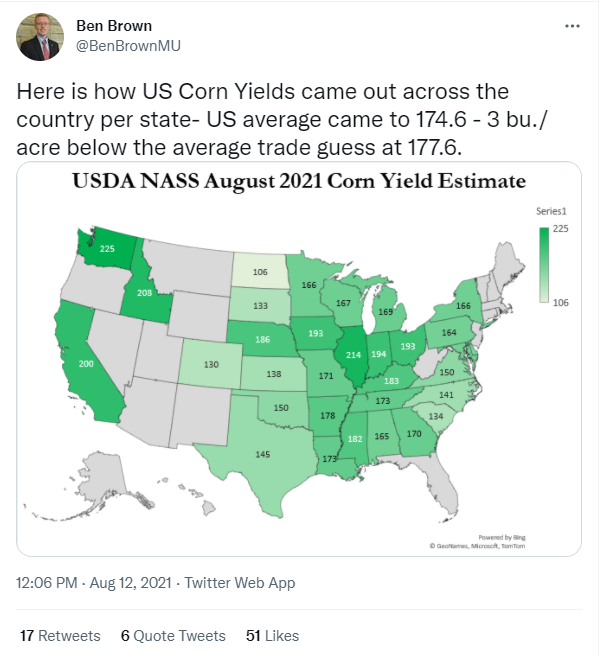
Task: View the 17 Retweets list
Action: coord(60,636)
